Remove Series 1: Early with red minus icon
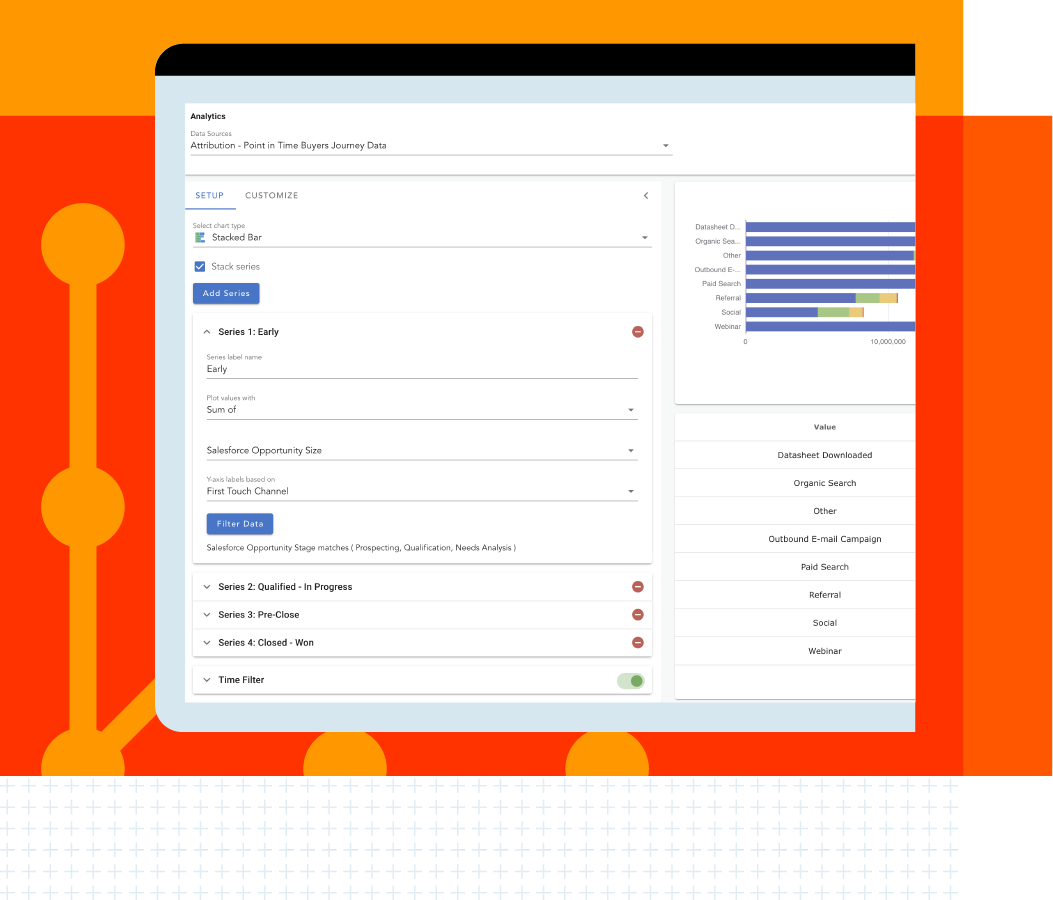The height and width of the screenshot is (900, 1053). coord(638,332)
